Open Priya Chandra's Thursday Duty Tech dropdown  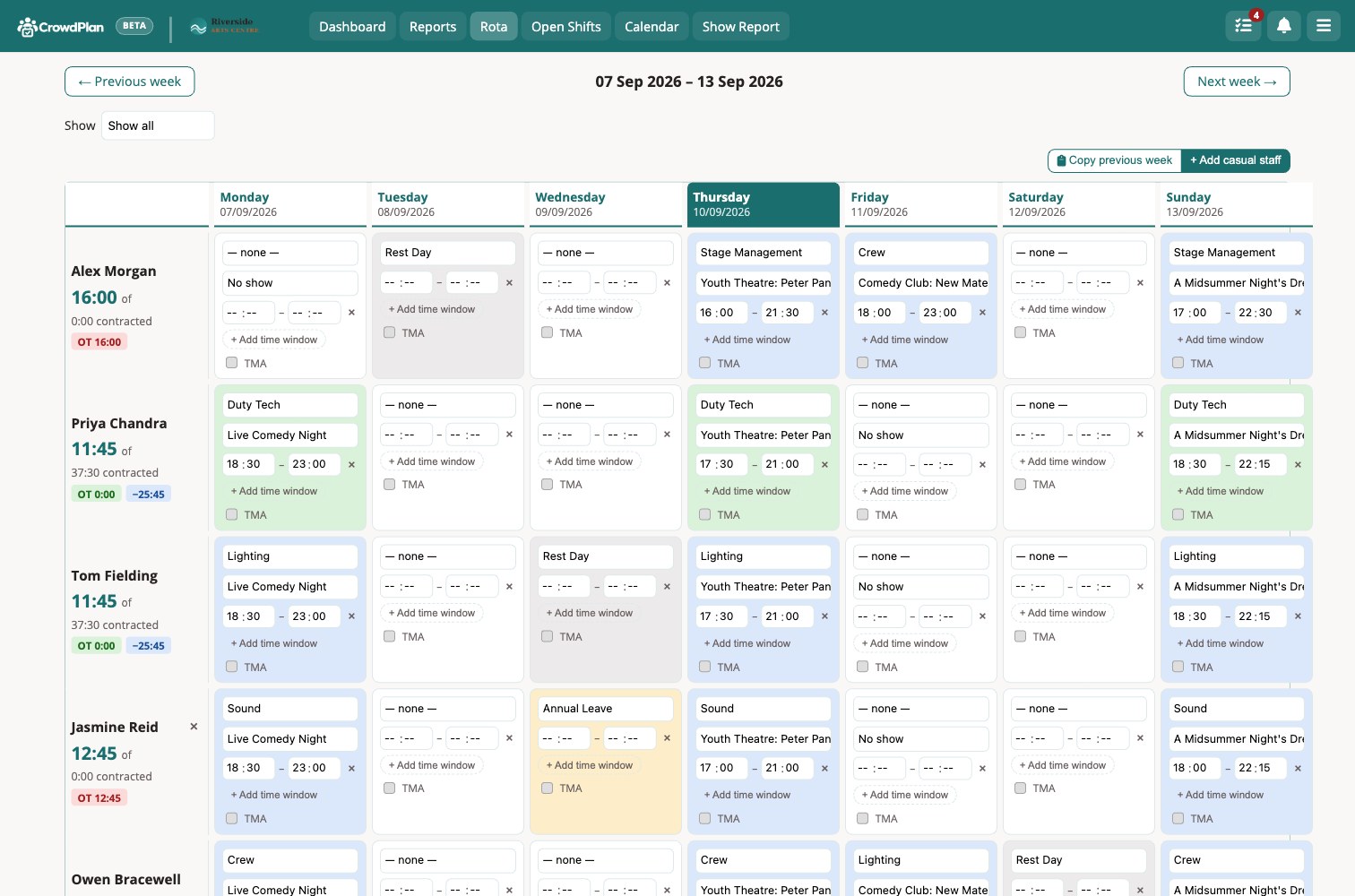tap(764, 405)
